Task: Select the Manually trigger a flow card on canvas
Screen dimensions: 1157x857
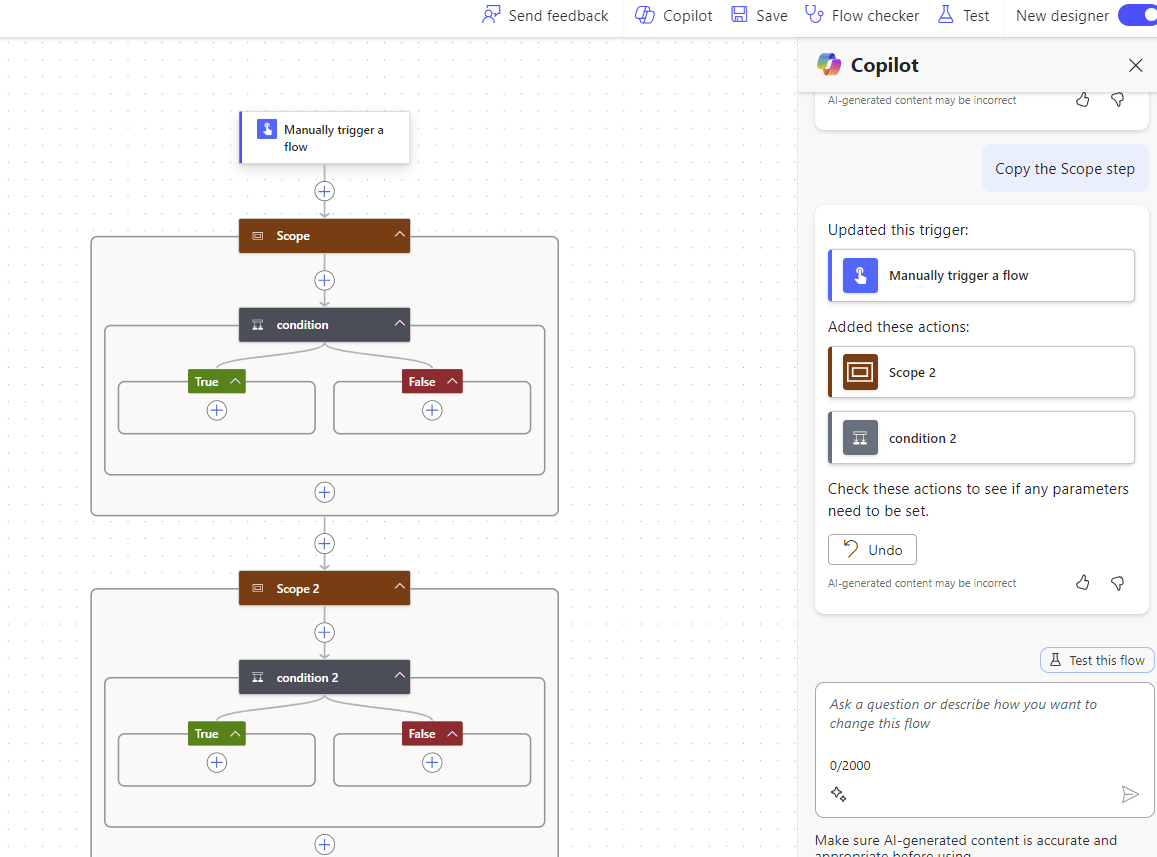Action: click(325, 137)
